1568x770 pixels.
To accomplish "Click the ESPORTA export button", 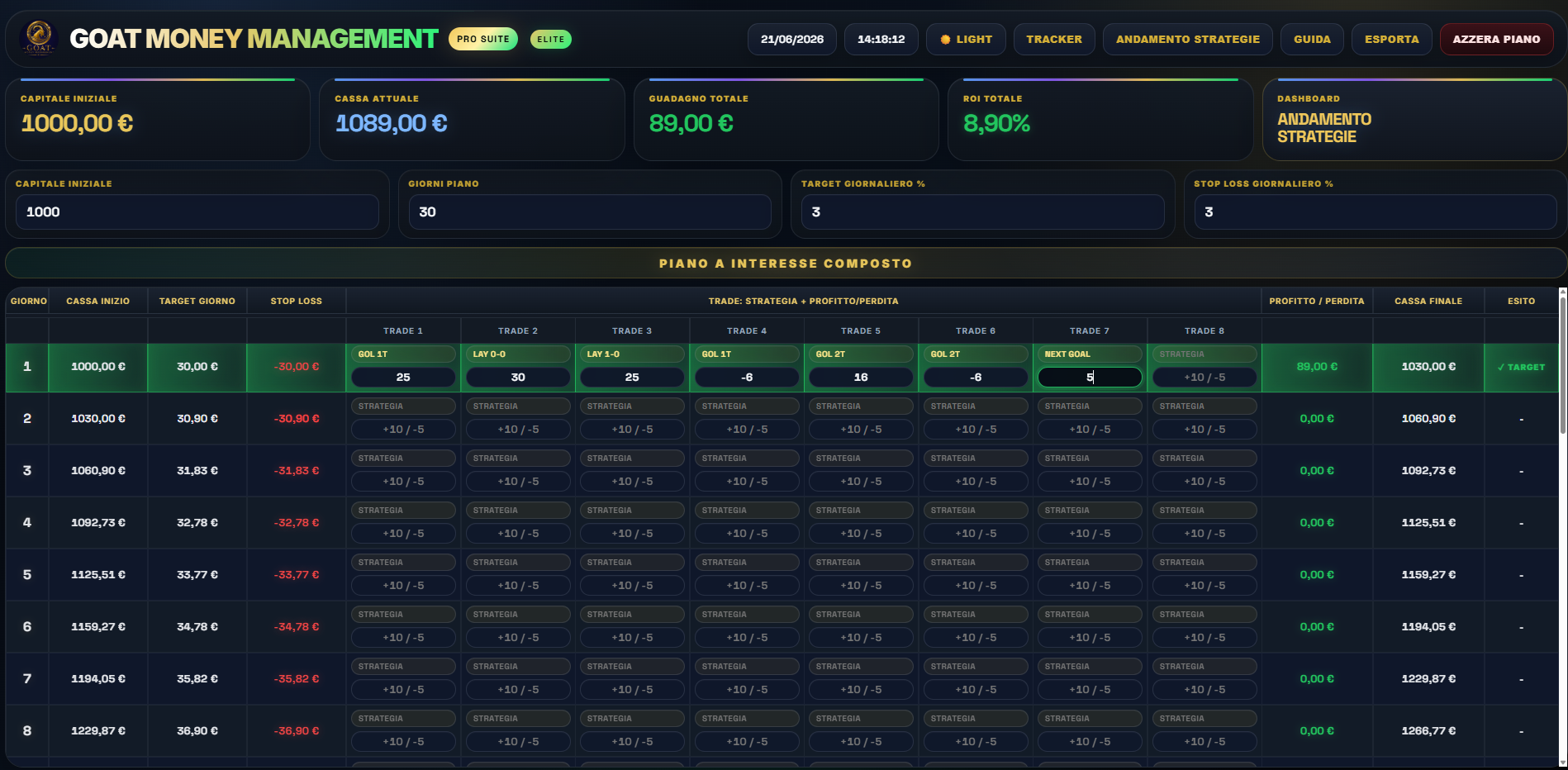I will click(x=1391, y=39).
